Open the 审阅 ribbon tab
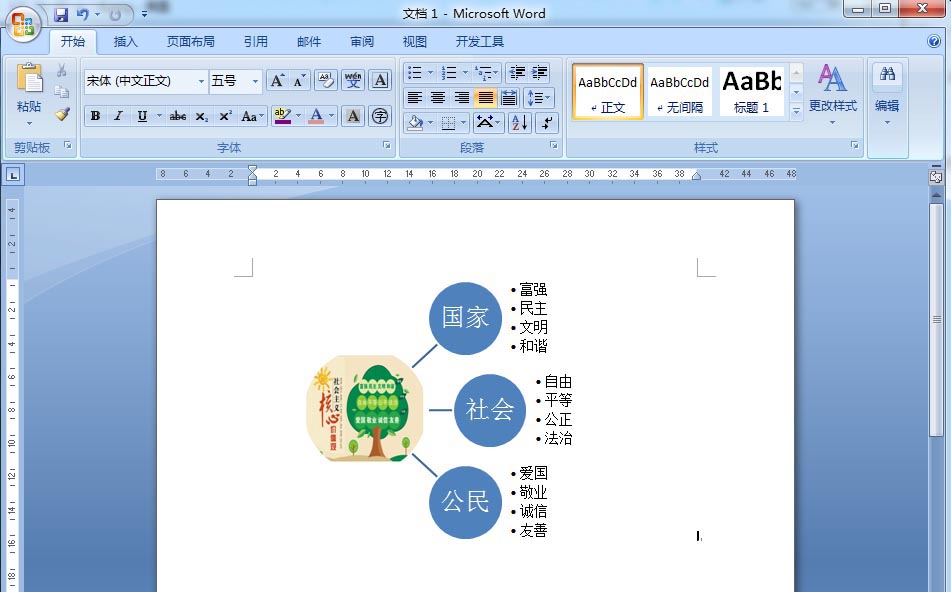 [x=361, y=41]
